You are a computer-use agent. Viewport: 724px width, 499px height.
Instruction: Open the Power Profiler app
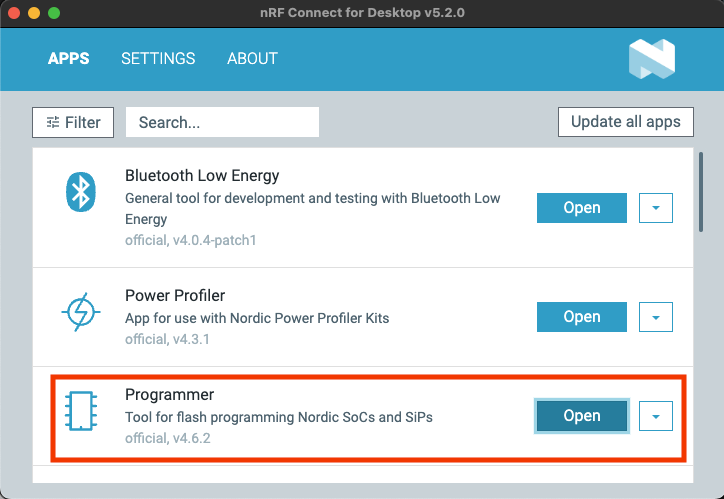tap(581, 317)
